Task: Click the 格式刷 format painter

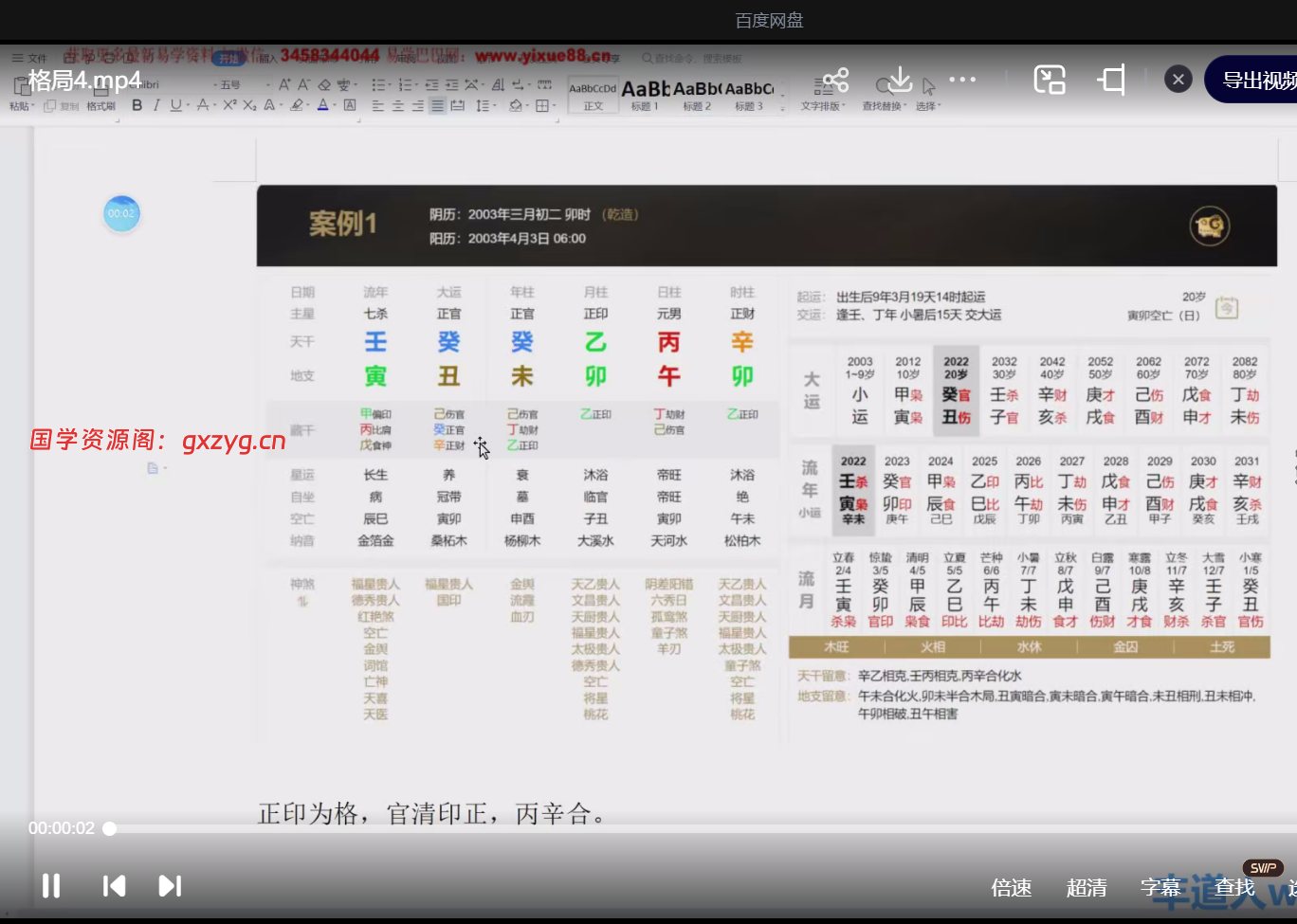Action: pyautogui.click(x=100, y=107)
